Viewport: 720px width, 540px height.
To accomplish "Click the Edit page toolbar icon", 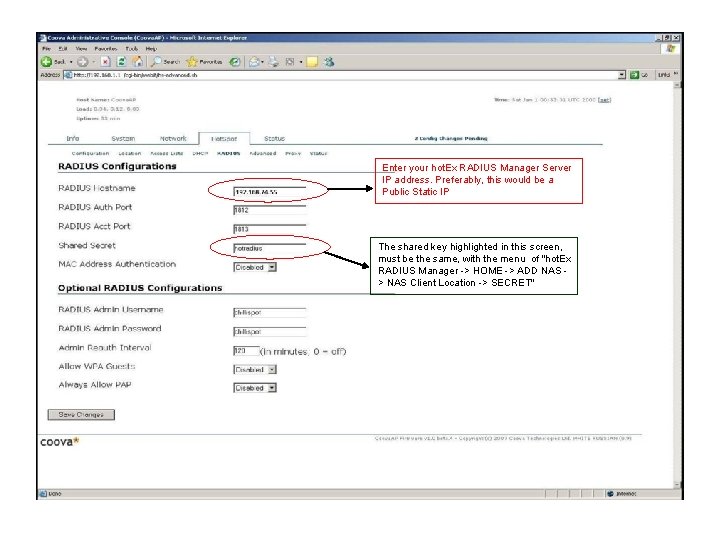I will [x=290, y=62].
